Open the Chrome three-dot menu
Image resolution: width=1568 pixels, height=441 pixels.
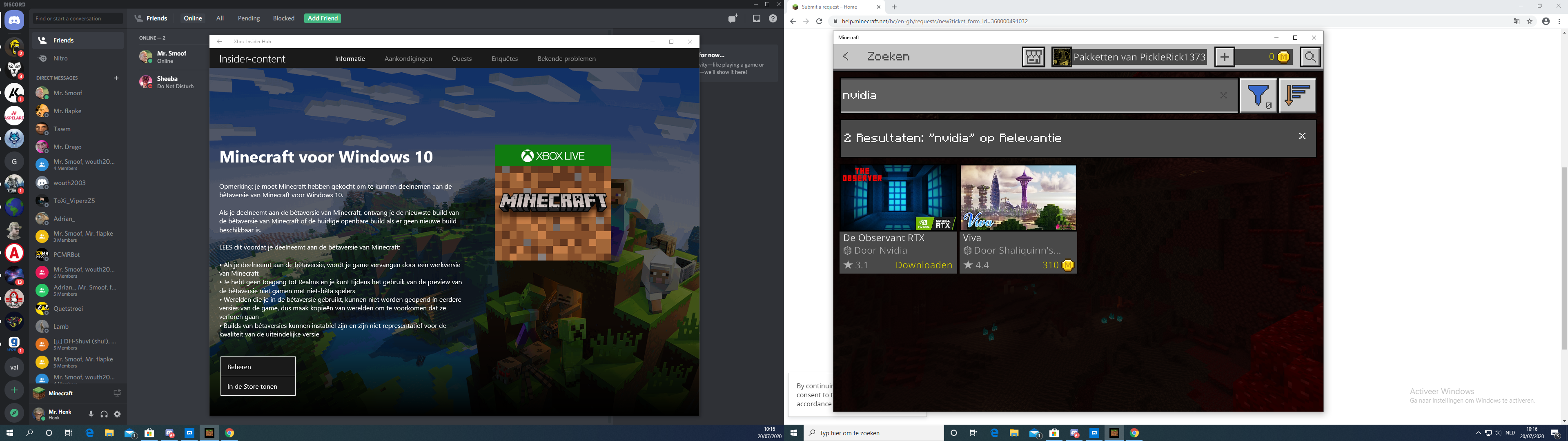click(1559, 21)
